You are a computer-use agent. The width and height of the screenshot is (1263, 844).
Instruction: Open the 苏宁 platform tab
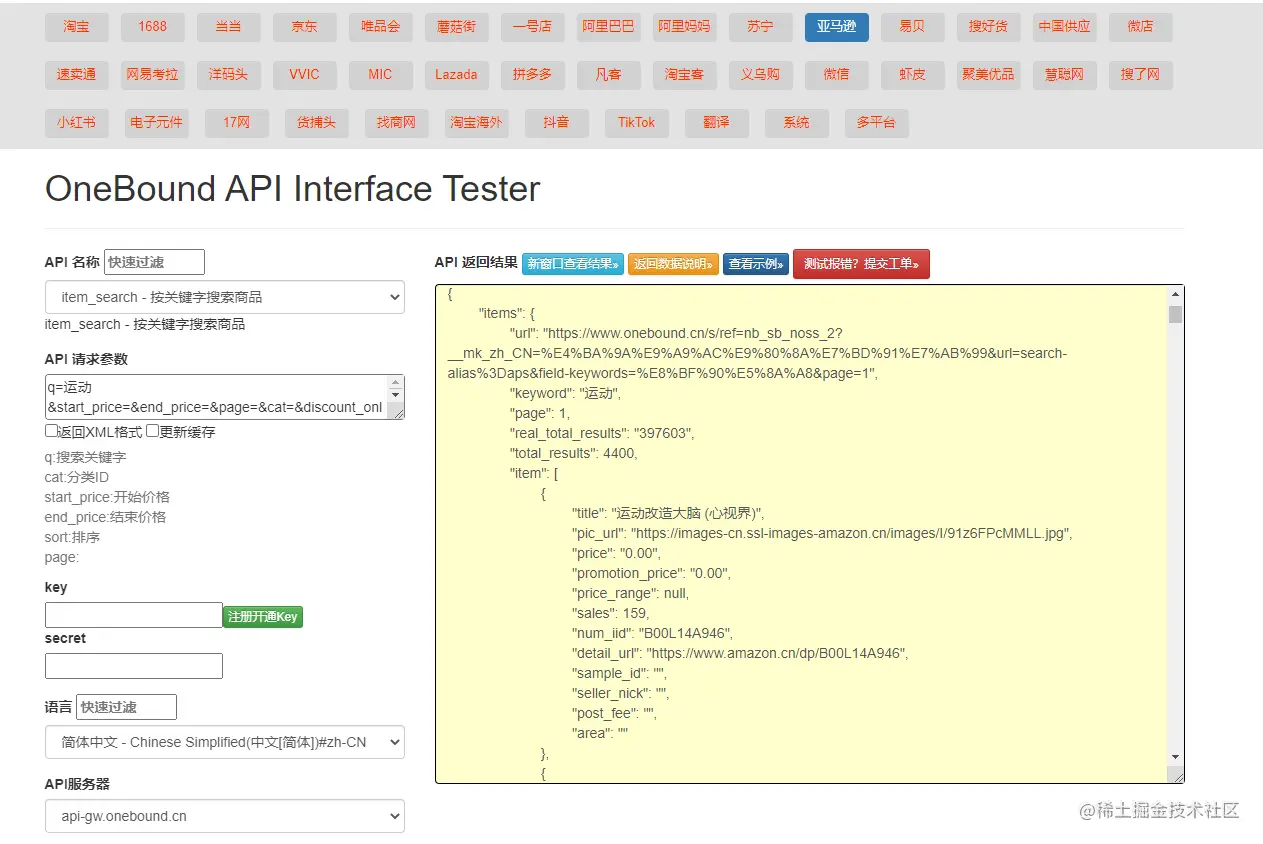tap(760, 27)
